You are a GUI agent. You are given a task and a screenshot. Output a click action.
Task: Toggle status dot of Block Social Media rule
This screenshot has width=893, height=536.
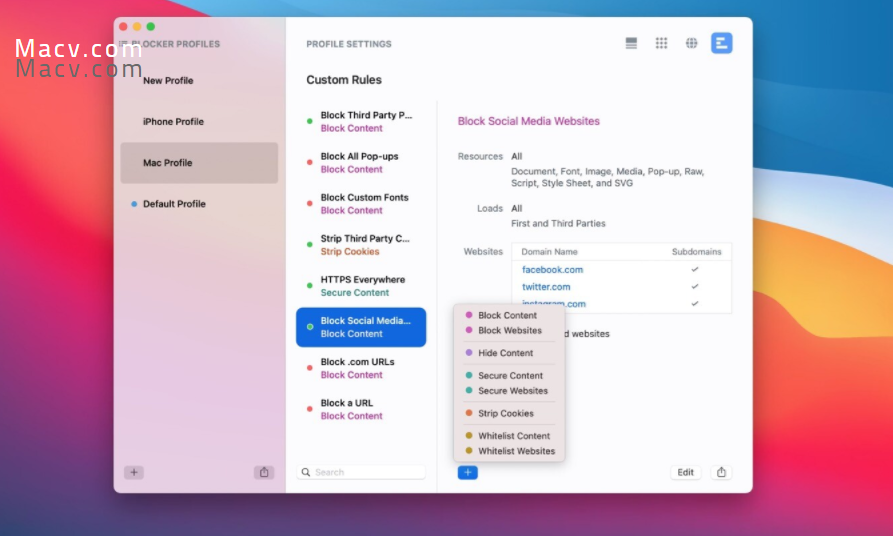click(310, 327)
